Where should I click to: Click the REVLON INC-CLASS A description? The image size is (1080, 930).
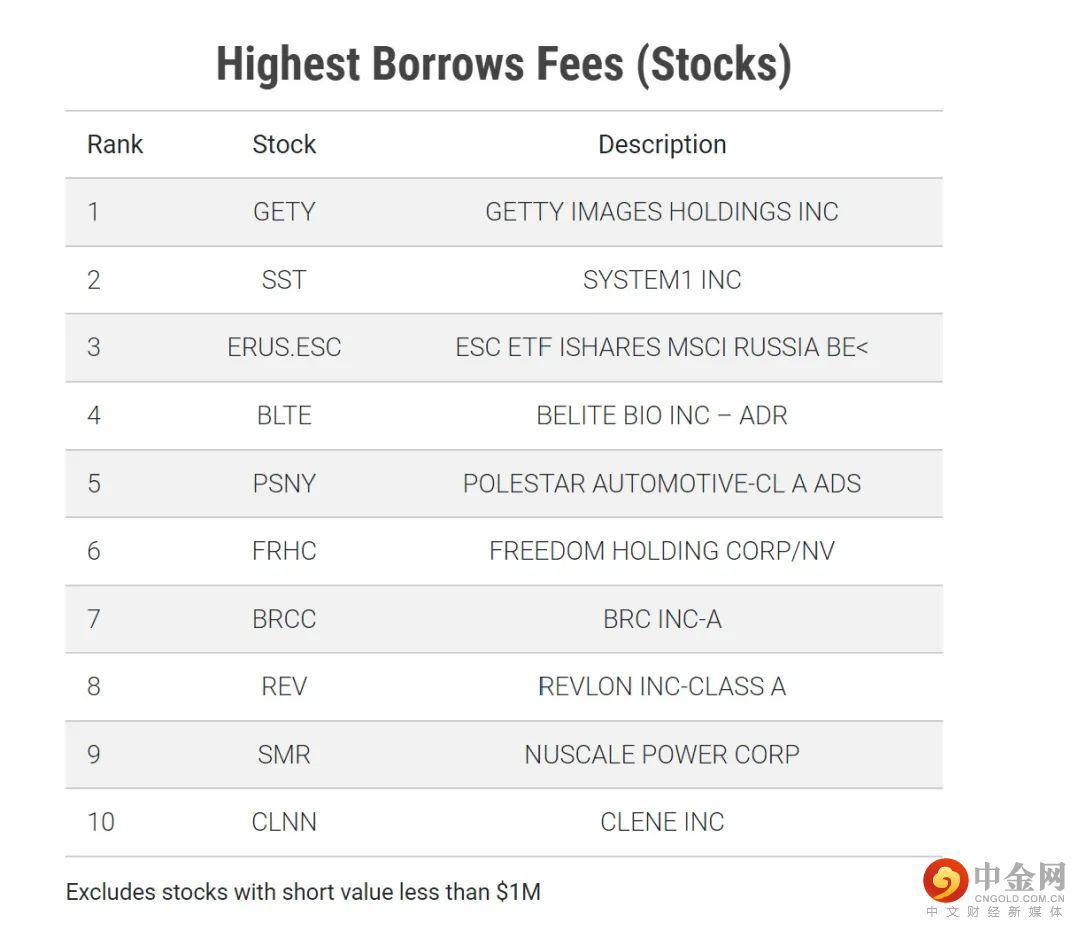point(662,686)
